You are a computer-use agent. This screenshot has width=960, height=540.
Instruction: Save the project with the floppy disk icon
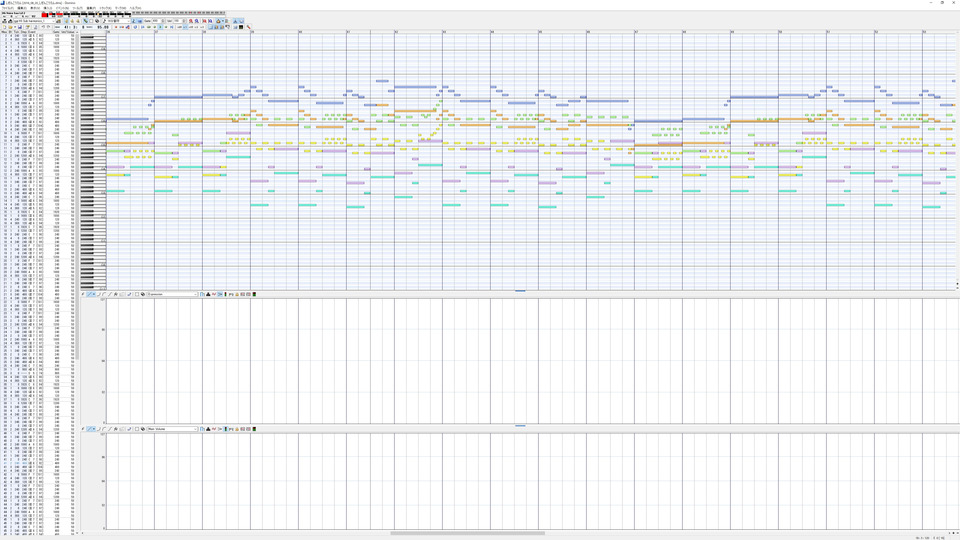coord(20,27)
